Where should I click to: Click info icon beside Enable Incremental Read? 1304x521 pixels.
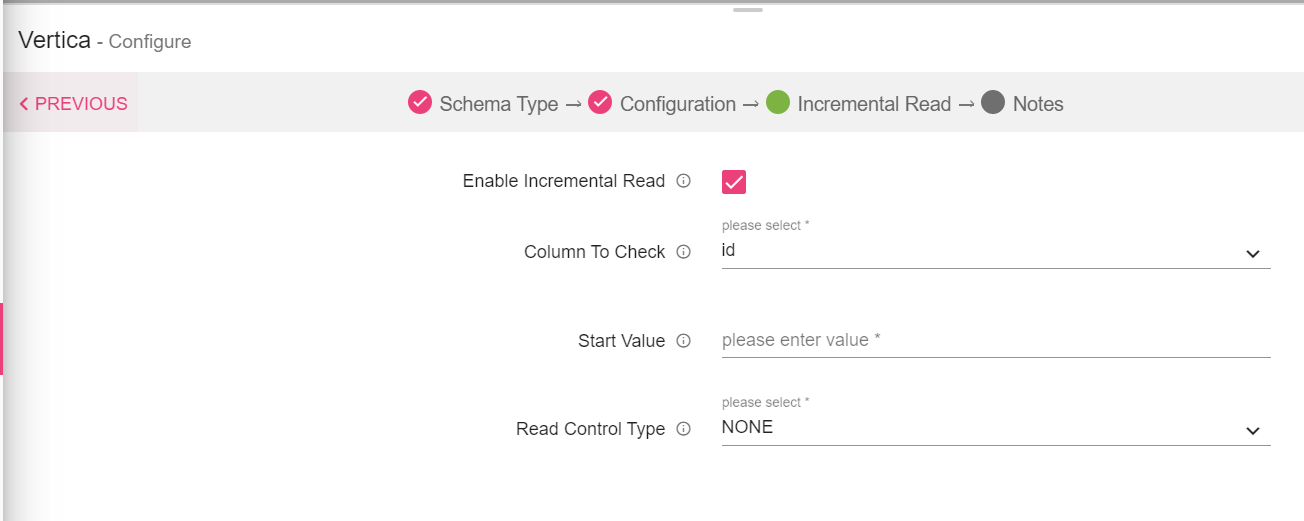pos(684,181)
